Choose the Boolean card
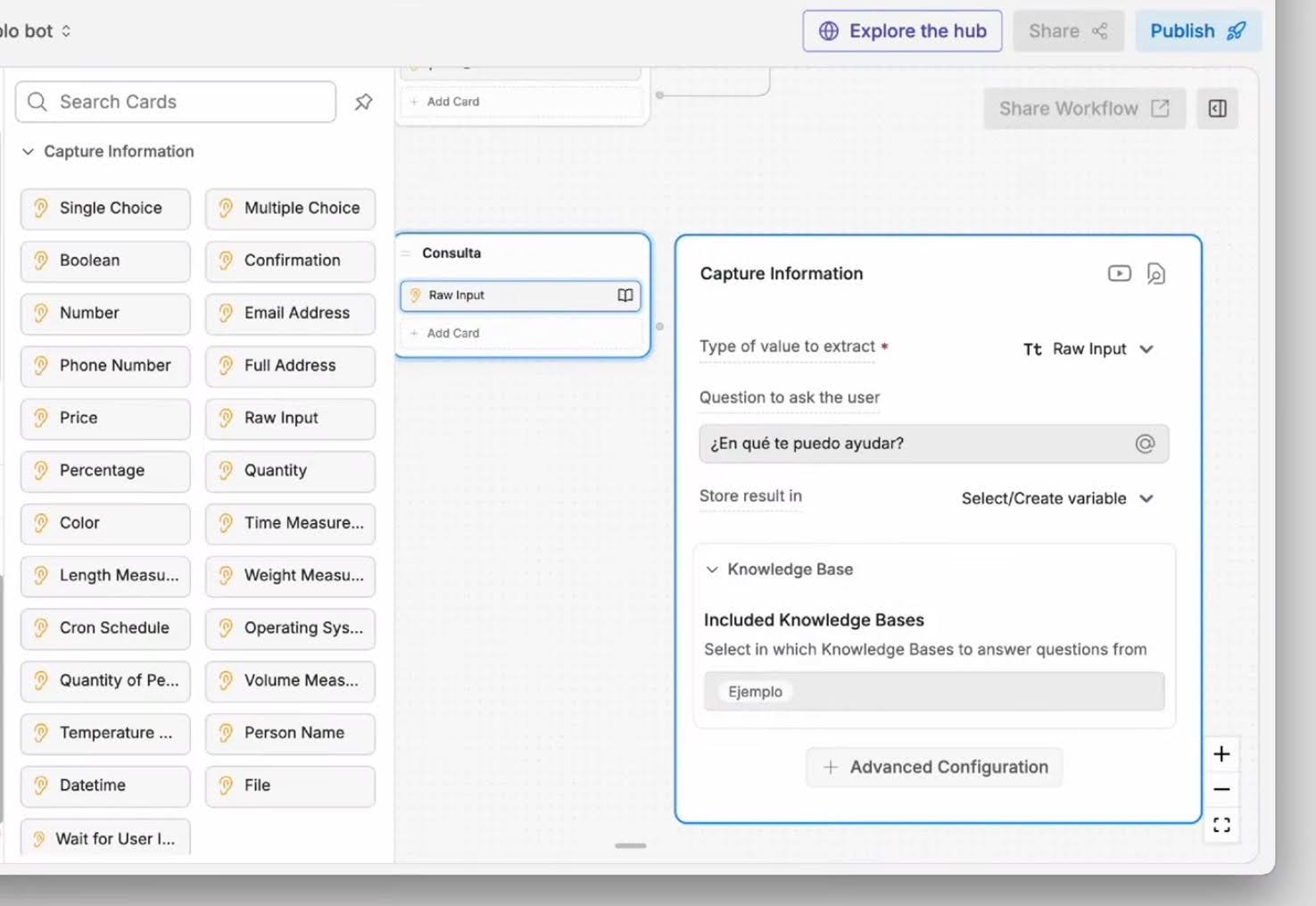 105,262
